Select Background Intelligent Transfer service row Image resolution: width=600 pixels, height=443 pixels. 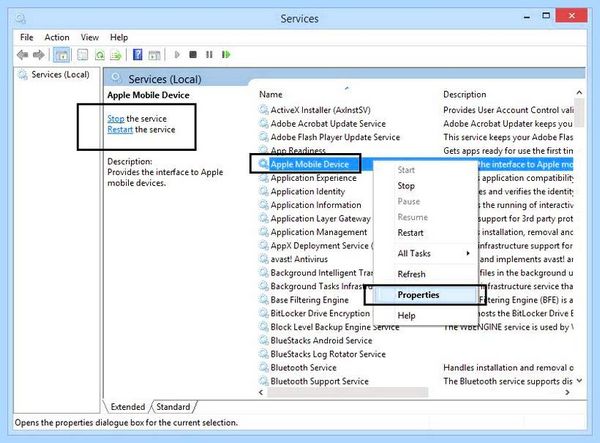pos(321,273)
